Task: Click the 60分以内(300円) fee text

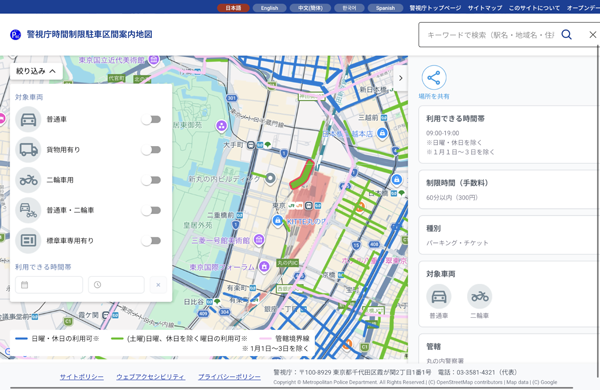Action: 452,197
